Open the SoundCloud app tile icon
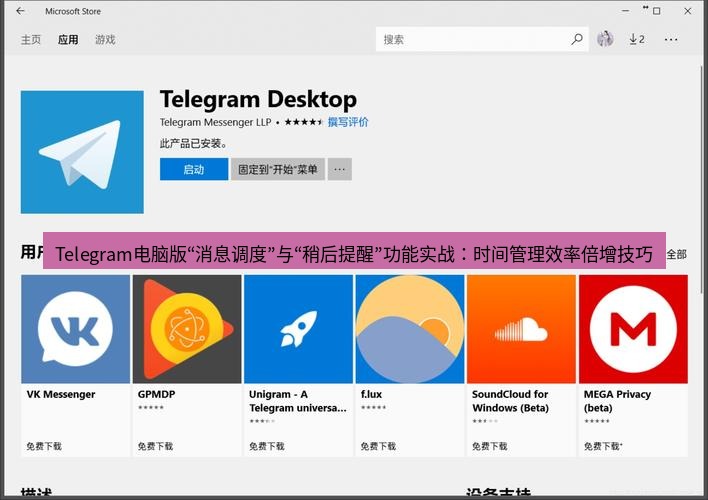The image size is (708, 500). click(522, 329)
